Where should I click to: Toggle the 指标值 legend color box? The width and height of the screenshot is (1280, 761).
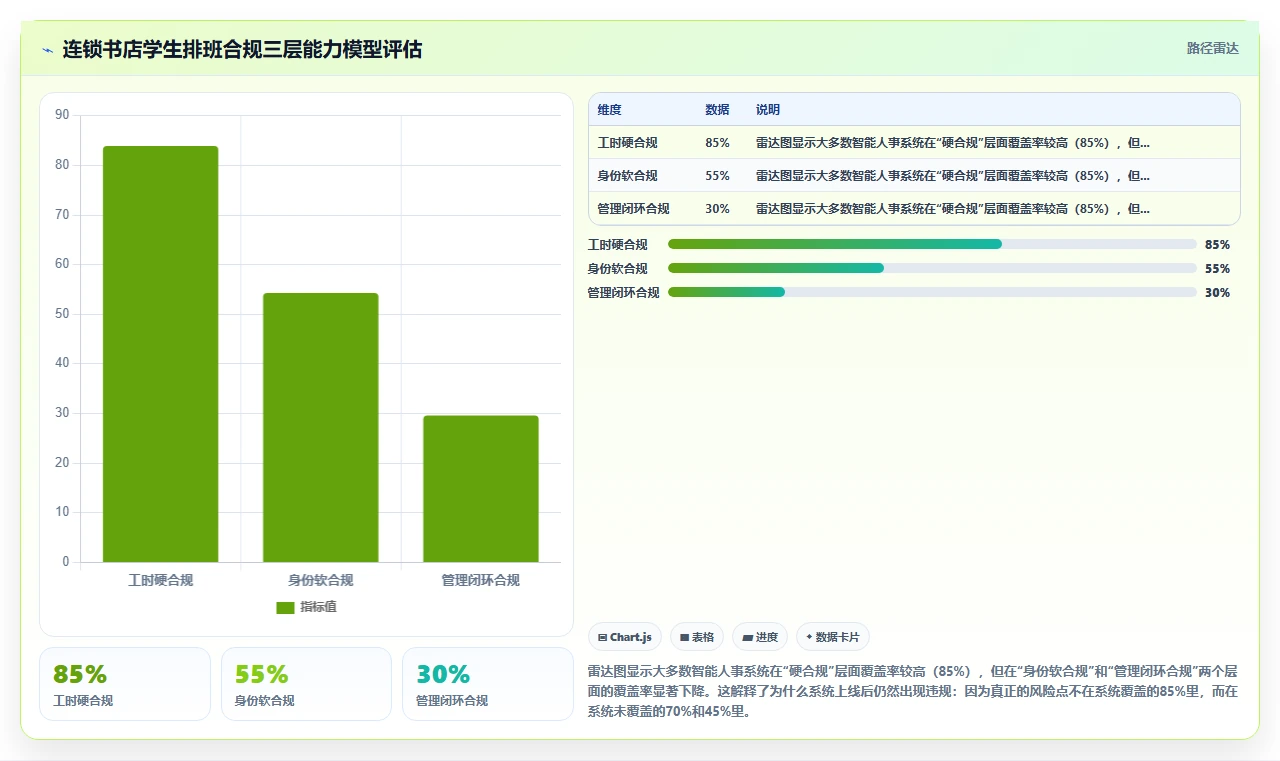285,608
